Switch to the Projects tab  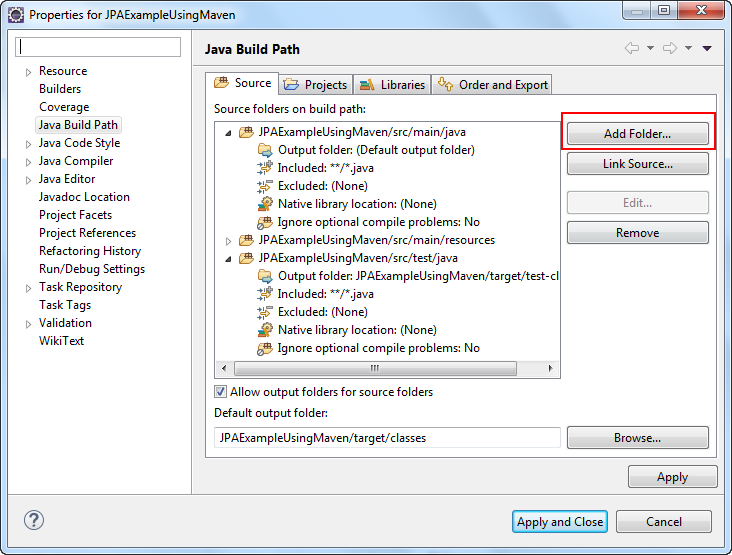316,84
